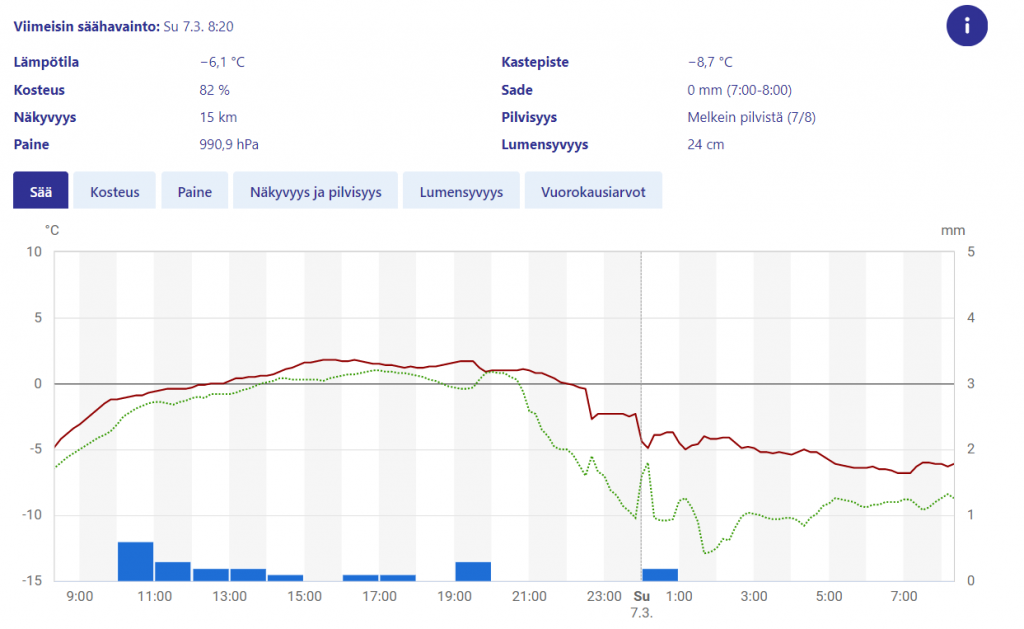
Task: Click the tallest precipitation bar
Action: point(135,561)
